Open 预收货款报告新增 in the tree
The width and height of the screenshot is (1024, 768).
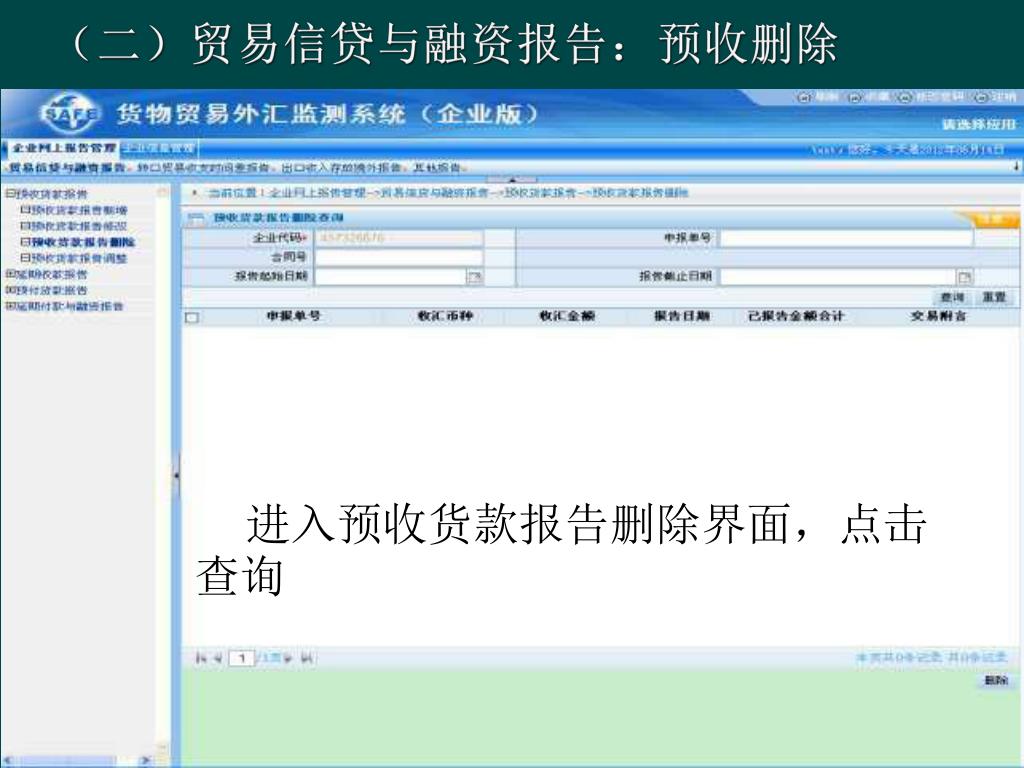(79, 210)
